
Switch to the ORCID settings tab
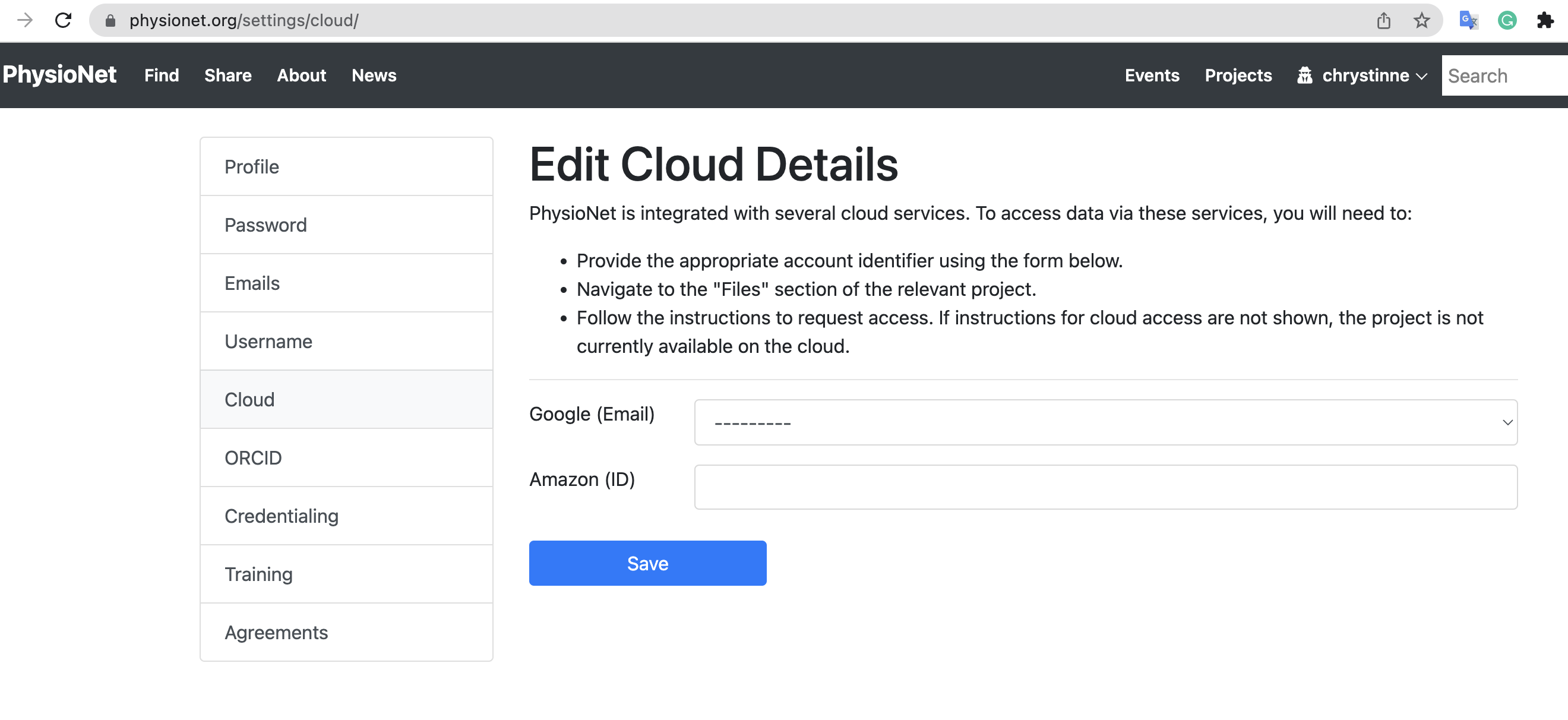(x=346, y=457)
